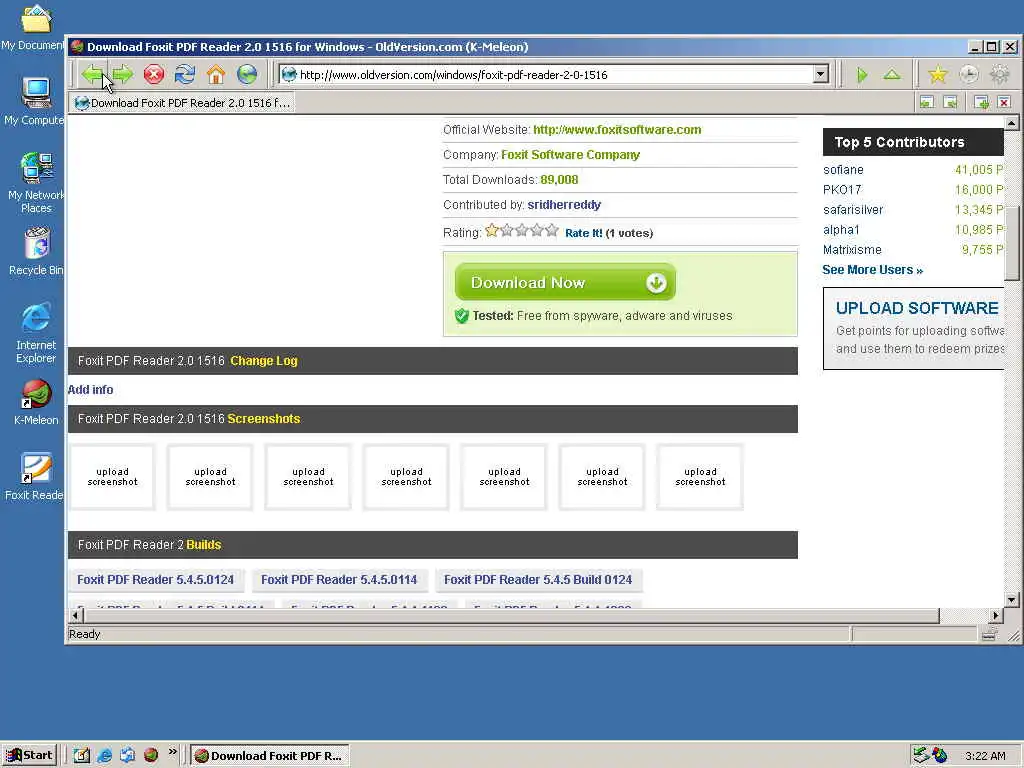Open contributor safarisilver in Top 5 list
The height and width of the screenshot is (768, 1024).
point(853,210)
